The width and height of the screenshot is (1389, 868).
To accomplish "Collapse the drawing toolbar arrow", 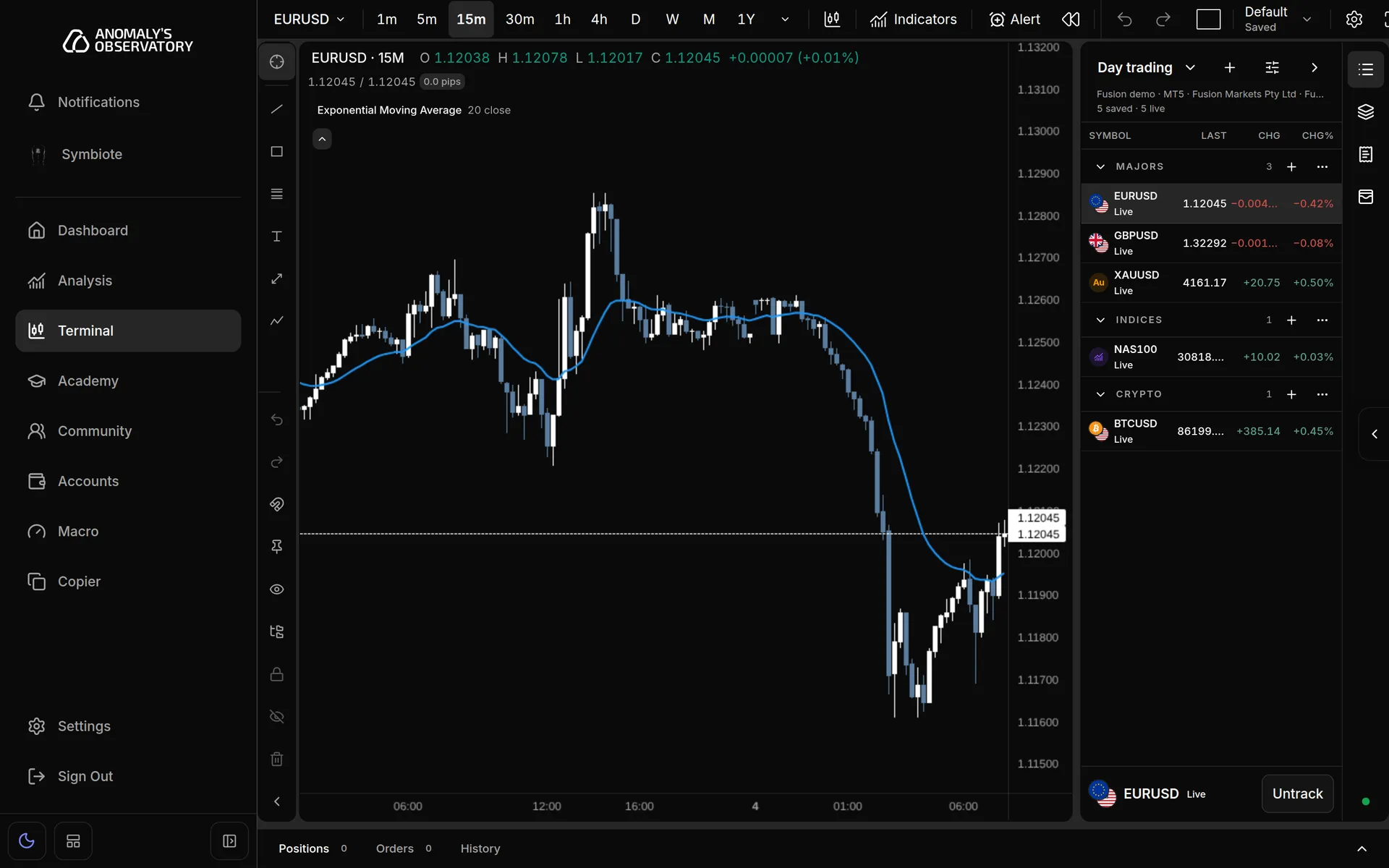I will pyautogui.click(x=276, y=801).
